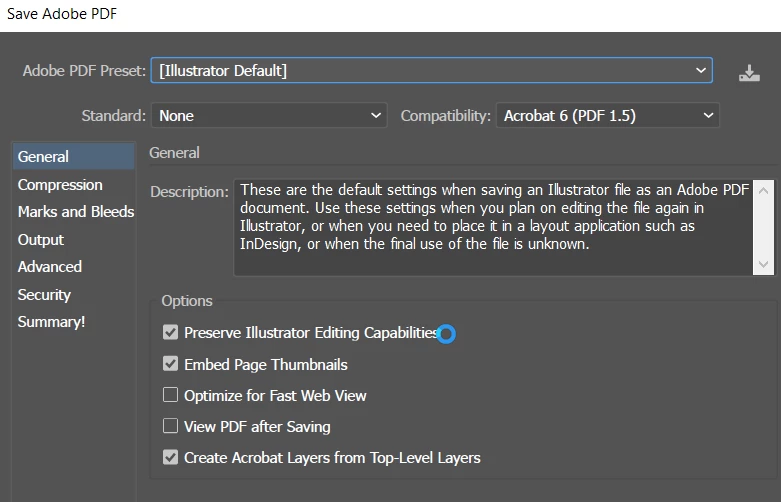Screen dimensions: 781x502
Task: Select the General category
Action: coord(74,156)
